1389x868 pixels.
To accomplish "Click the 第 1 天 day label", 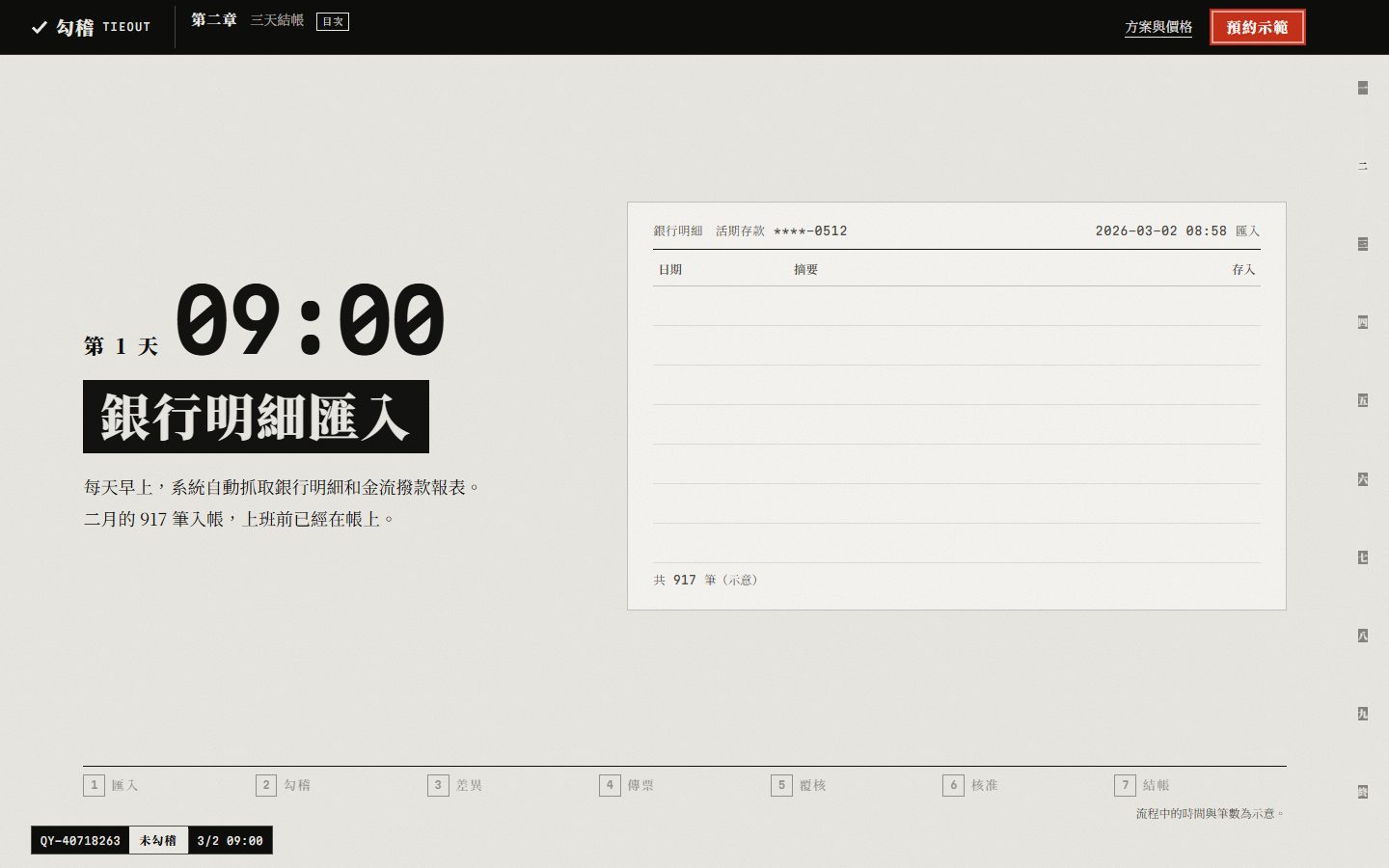I will pos(121,345).
